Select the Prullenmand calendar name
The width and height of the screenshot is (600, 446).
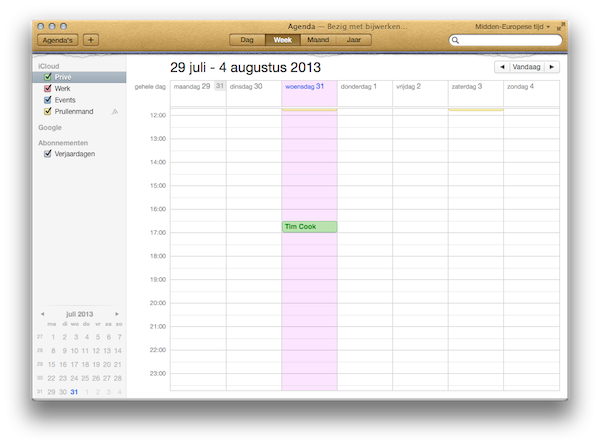pyautogui.click(x=74, y=111)
